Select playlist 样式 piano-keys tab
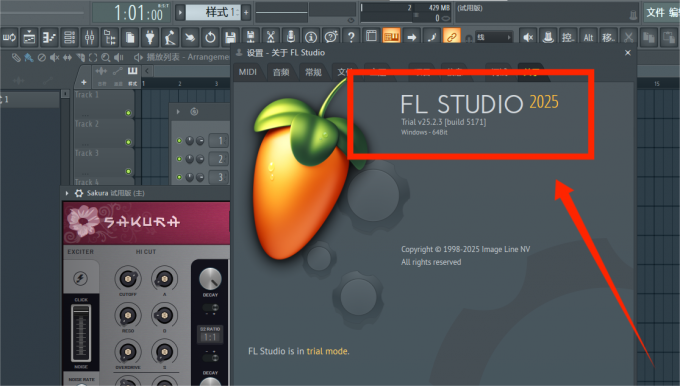Viewport: 680px width, 386px height. pyautogui.click(x=133, y=76)
